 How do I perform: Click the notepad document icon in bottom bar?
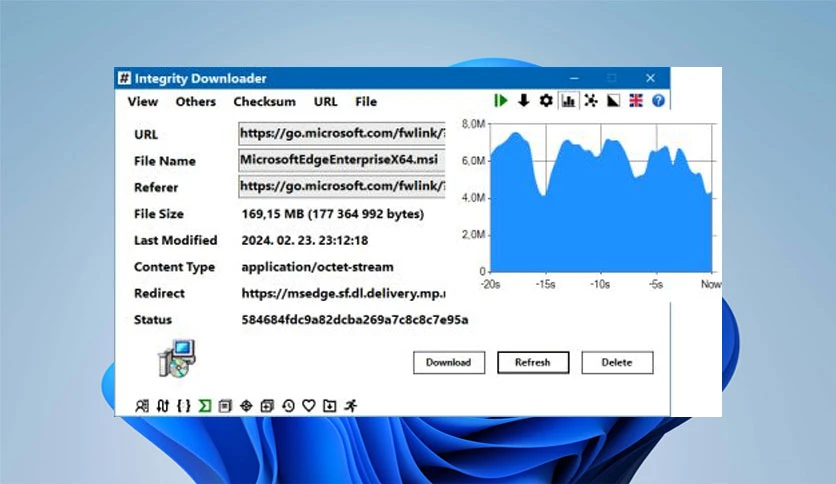click(x=225, y=406)
